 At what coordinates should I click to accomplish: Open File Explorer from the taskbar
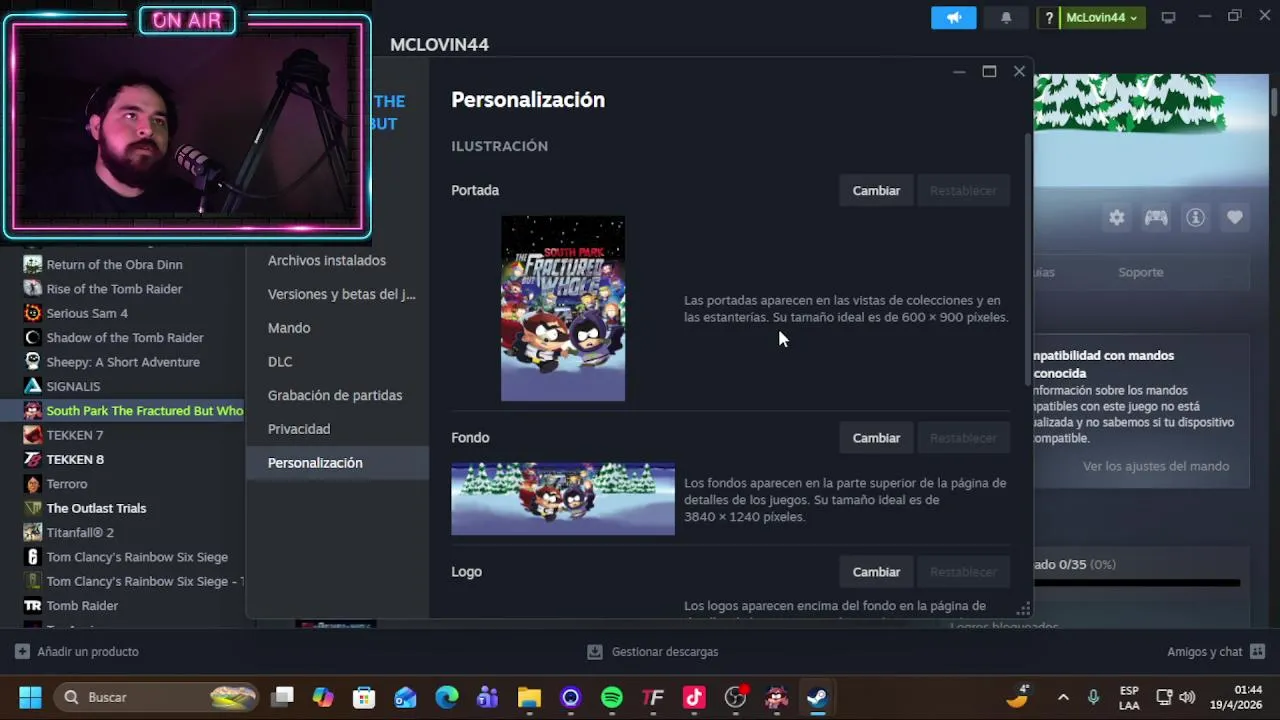tap(529, 697)
